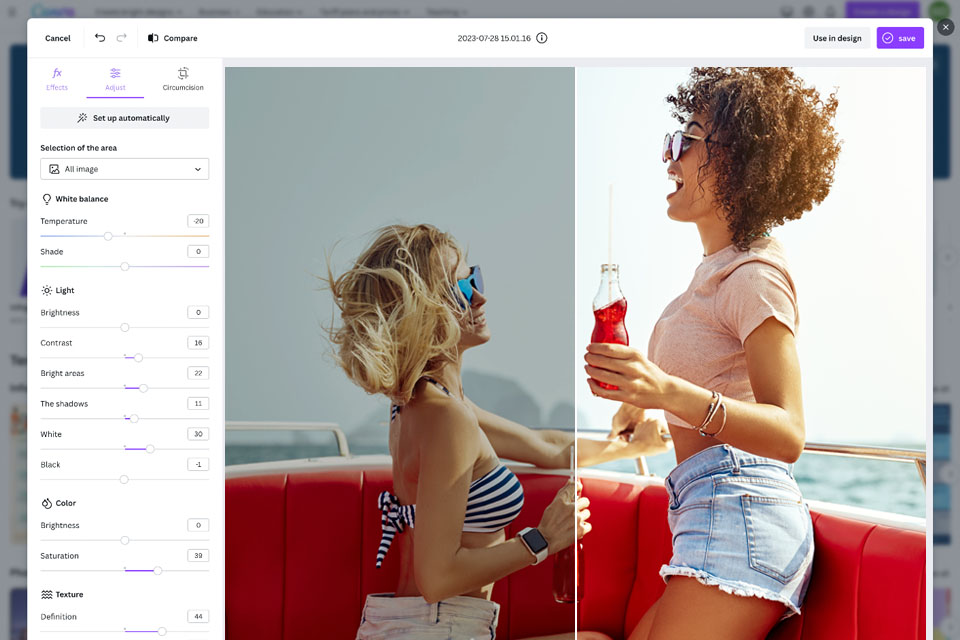This screenshot has height=640, width=960.
Task: Click the Saturation label
Action: click(x=59, y=555)
